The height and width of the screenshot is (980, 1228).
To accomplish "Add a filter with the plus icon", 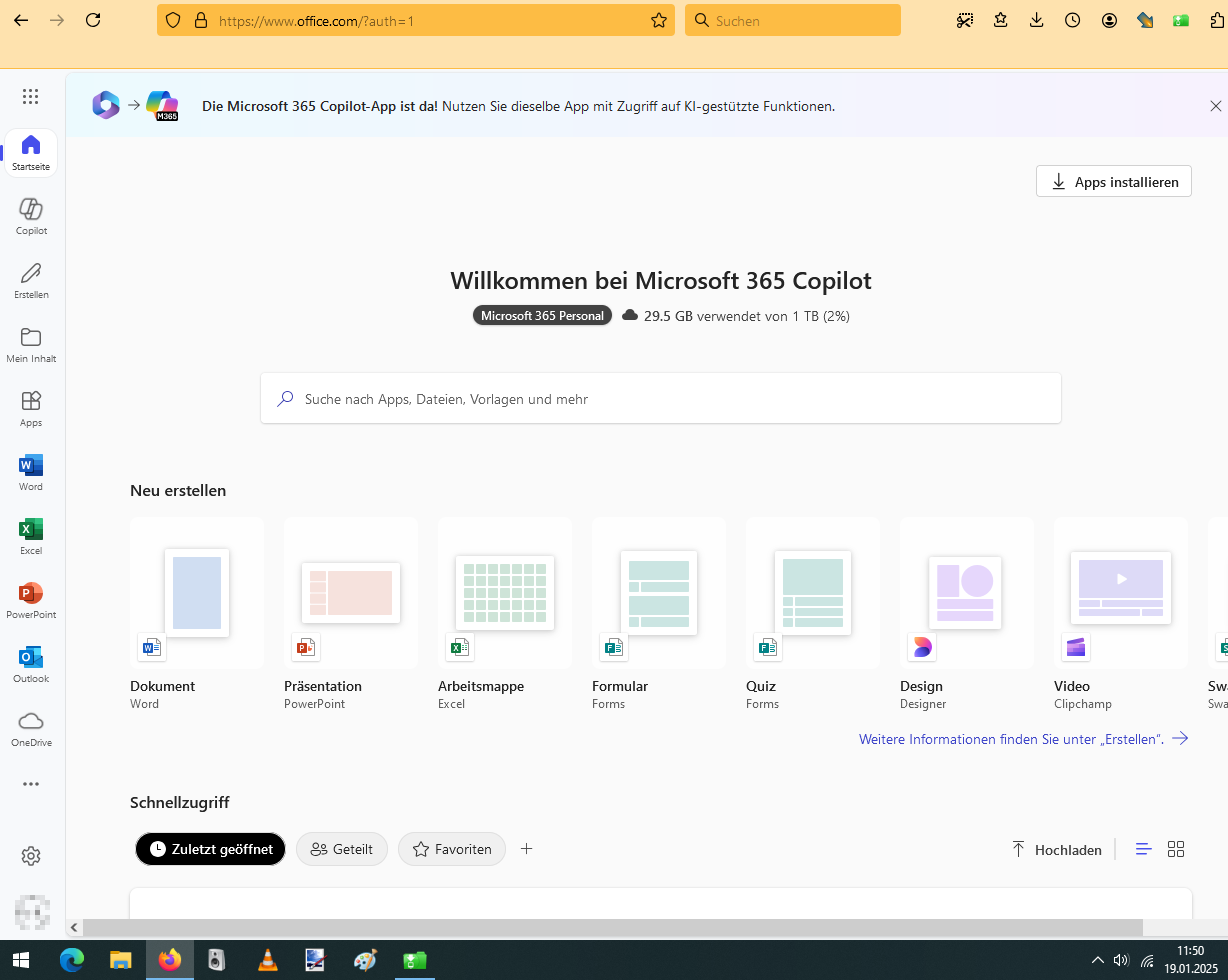I will pyautogui.click(x=527, y=849).
